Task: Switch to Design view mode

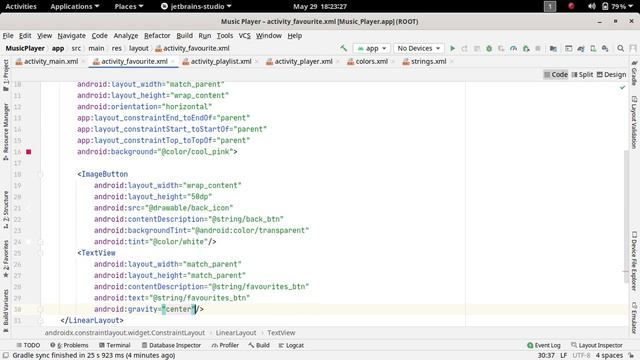Action: point(611,74)
